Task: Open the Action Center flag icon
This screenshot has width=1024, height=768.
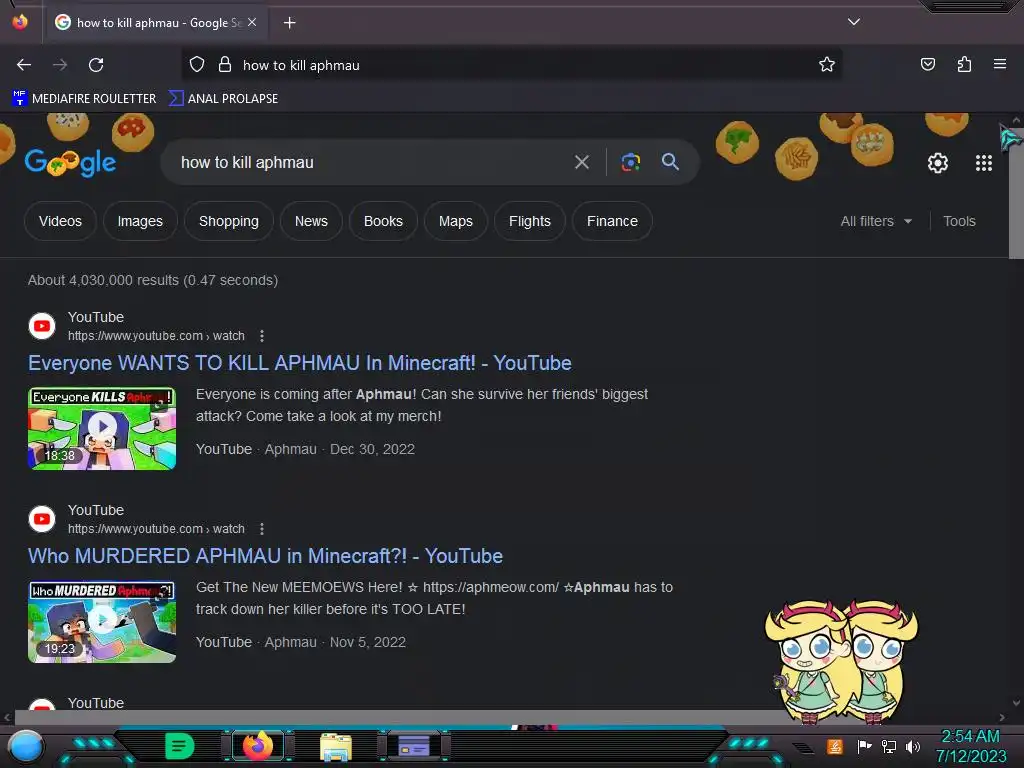Action: pos(864,746)
